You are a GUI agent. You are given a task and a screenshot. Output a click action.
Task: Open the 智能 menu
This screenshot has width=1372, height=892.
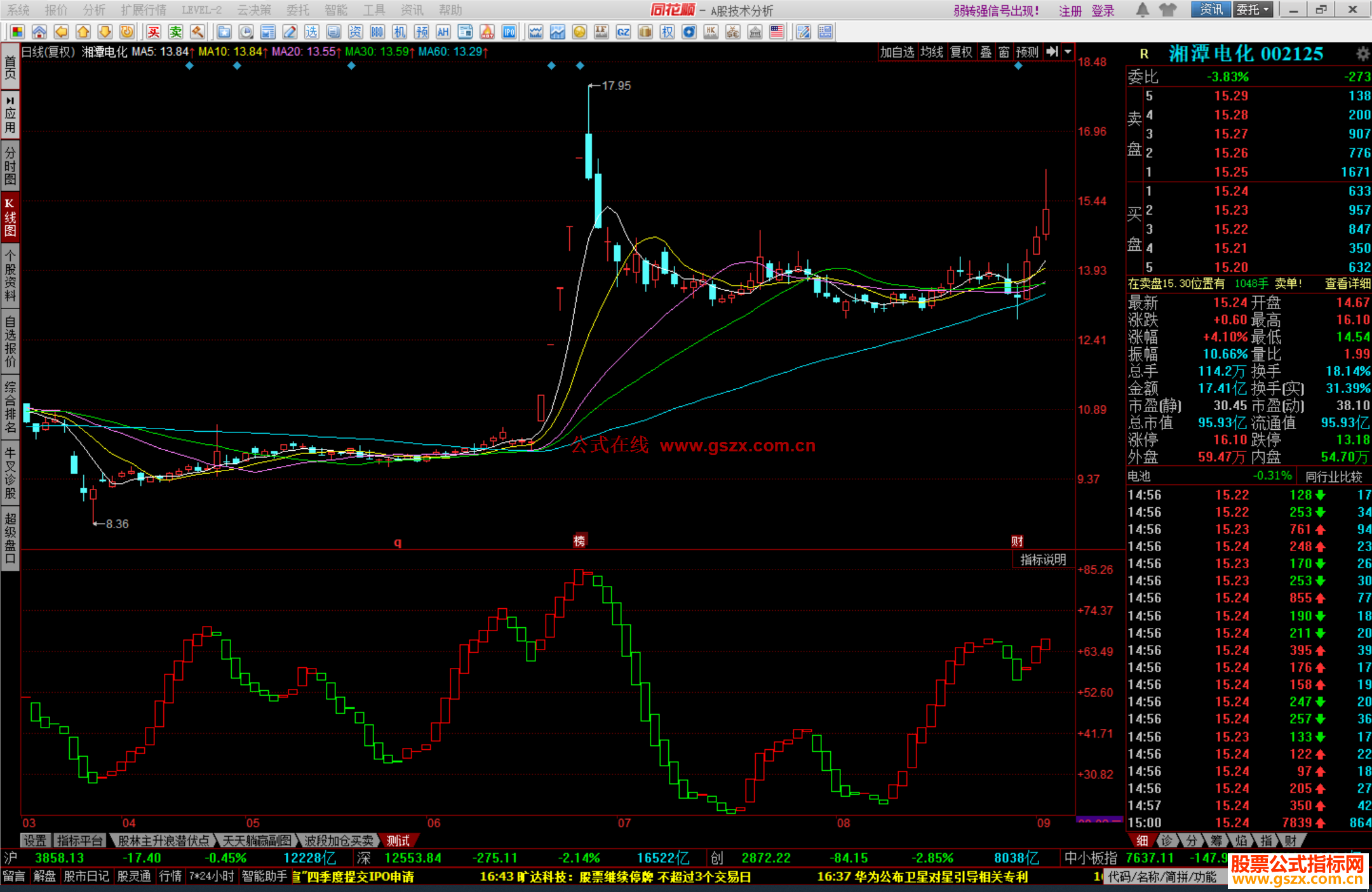coord(335,10)
